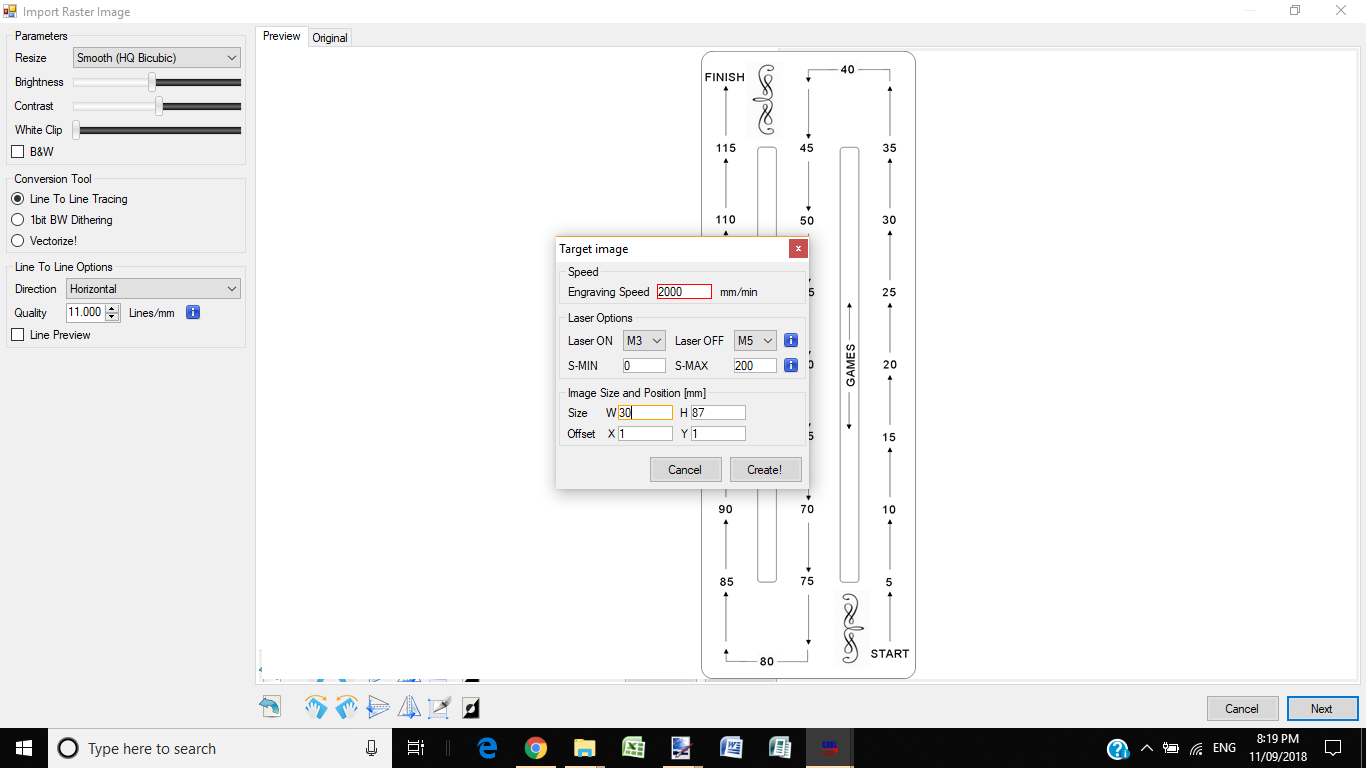Adjust the White Clip slider handle
This screenshot has height=768, width=1366.
point(76,130)
